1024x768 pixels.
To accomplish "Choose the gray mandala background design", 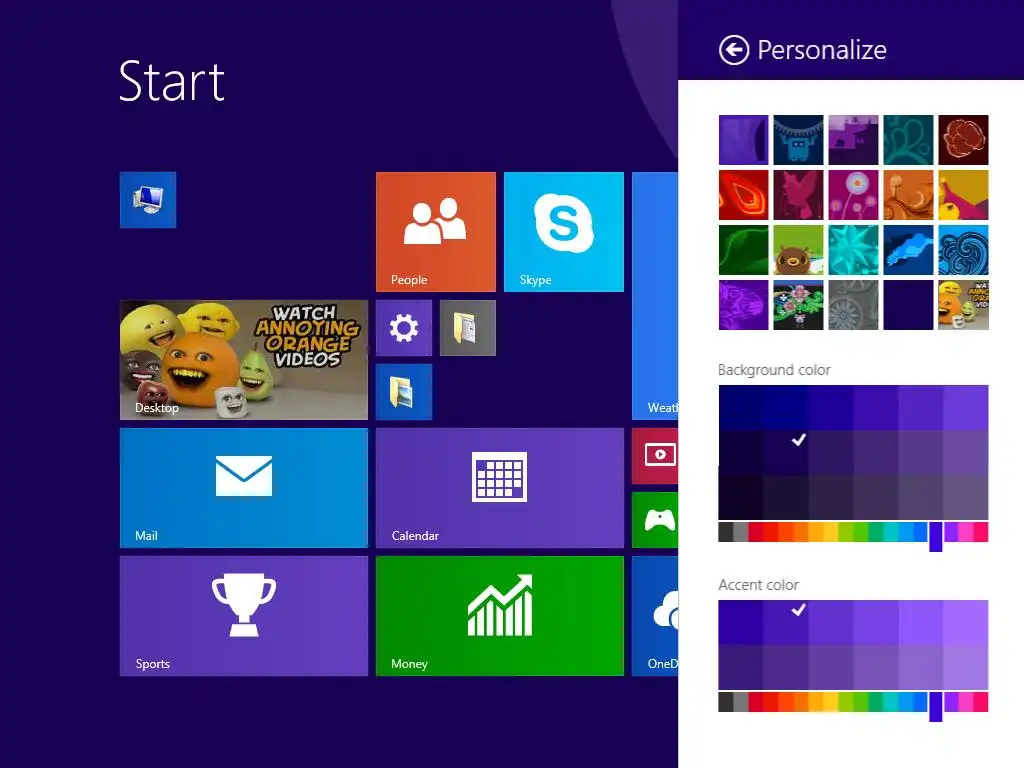I will (853, 305).
